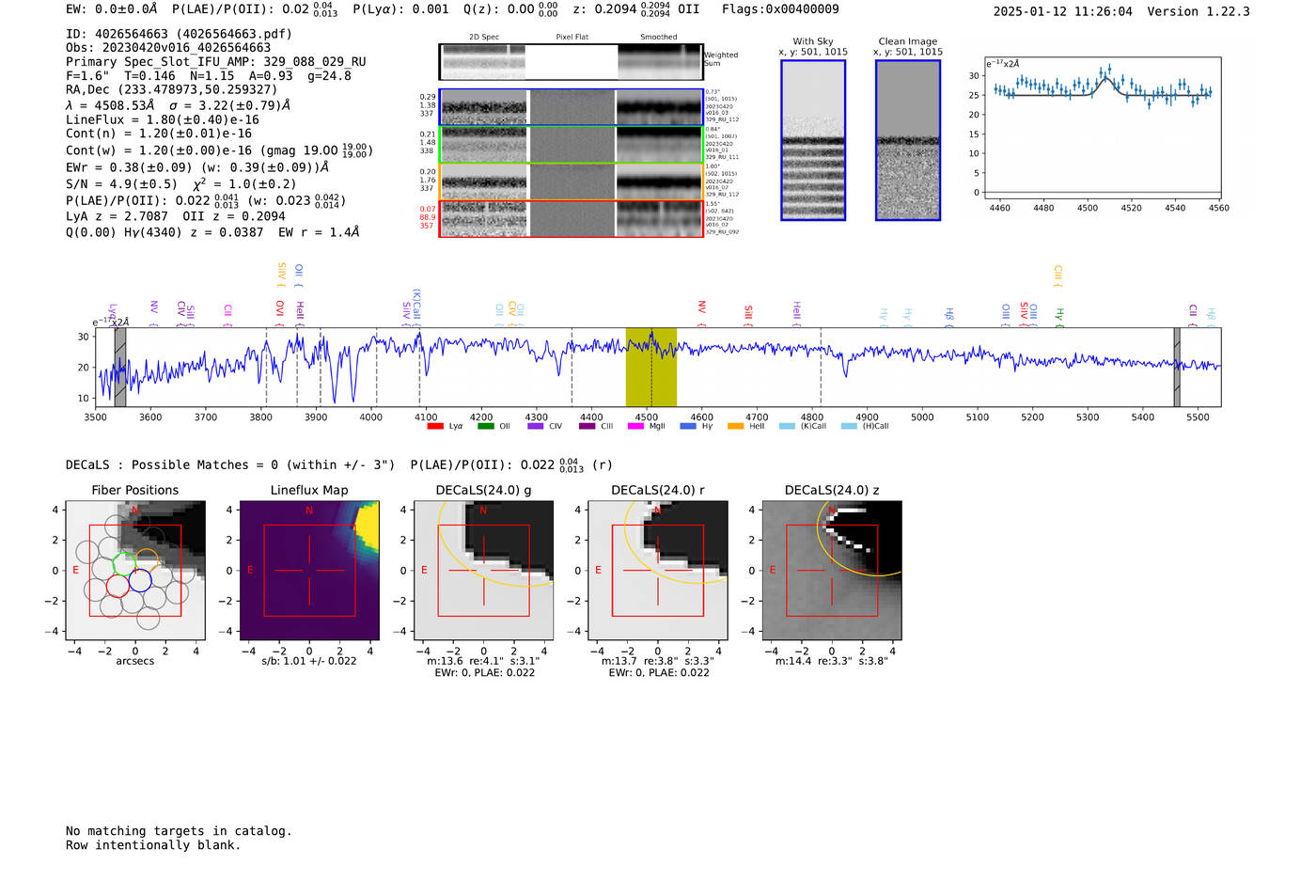The width and height of the screenshot is (1316, 896).
Task: Select the (H)CaII legend entry
Action: pos(865,426)
